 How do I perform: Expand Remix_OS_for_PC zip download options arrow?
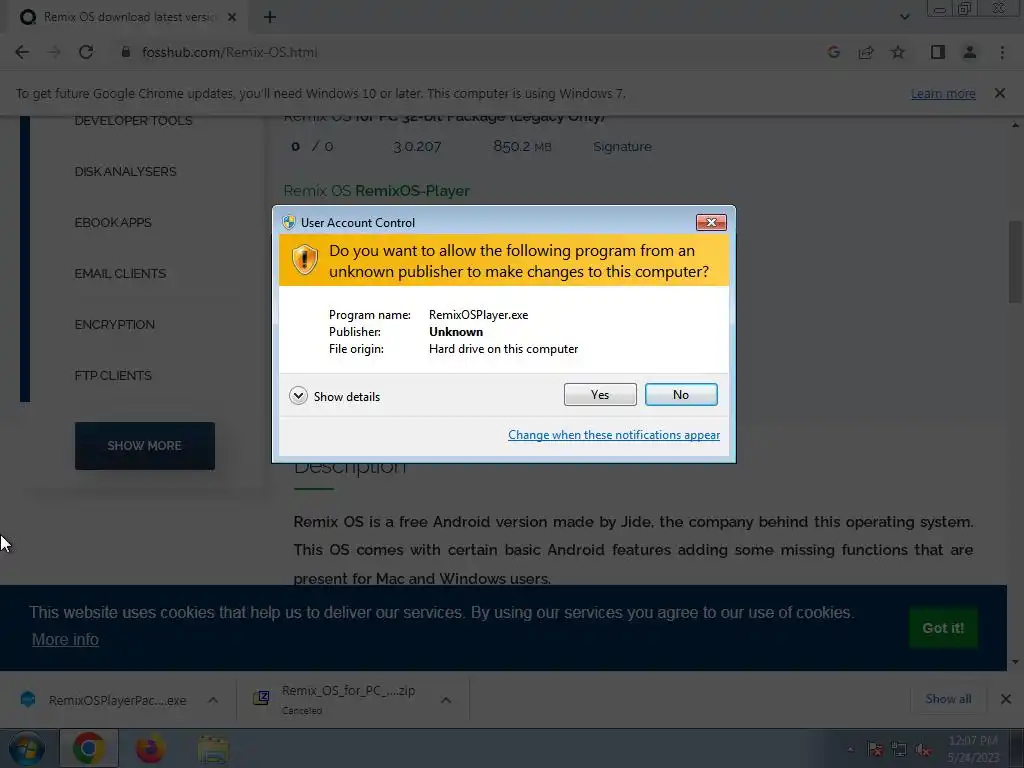click(x=446, y=700)
